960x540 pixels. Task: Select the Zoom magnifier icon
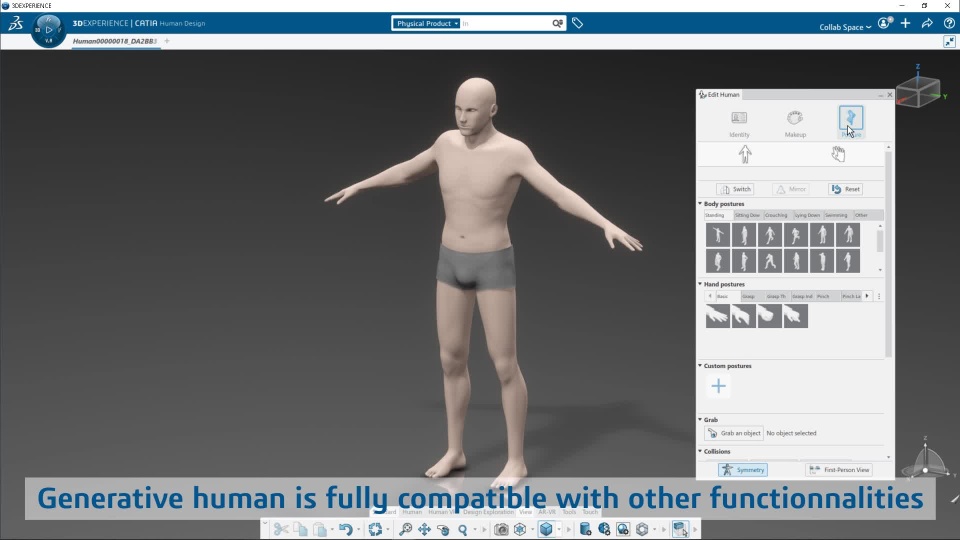tap(463, 529)
